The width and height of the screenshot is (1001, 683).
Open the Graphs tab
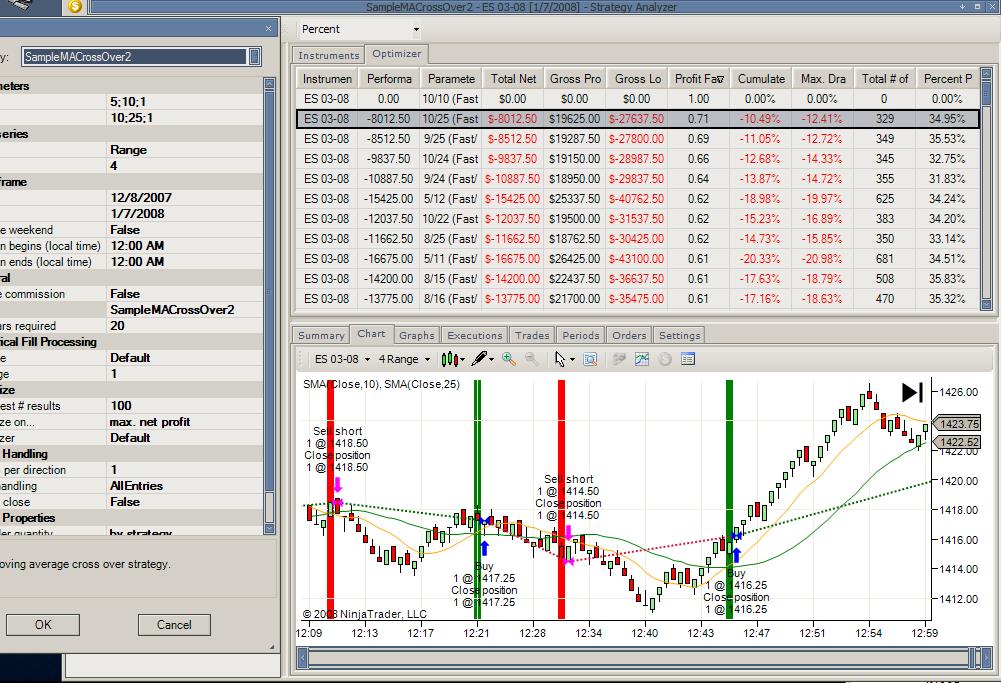point(417,335)
